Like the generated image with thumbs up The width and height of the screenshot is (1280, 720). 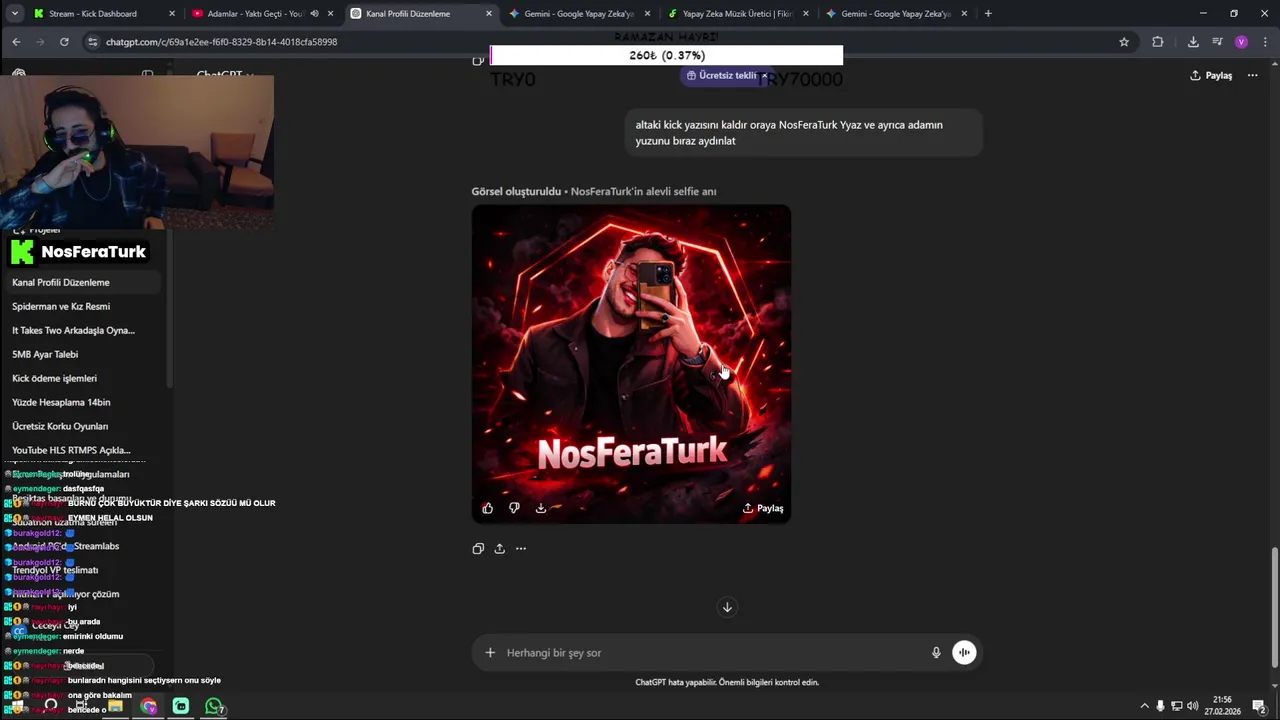487,508
